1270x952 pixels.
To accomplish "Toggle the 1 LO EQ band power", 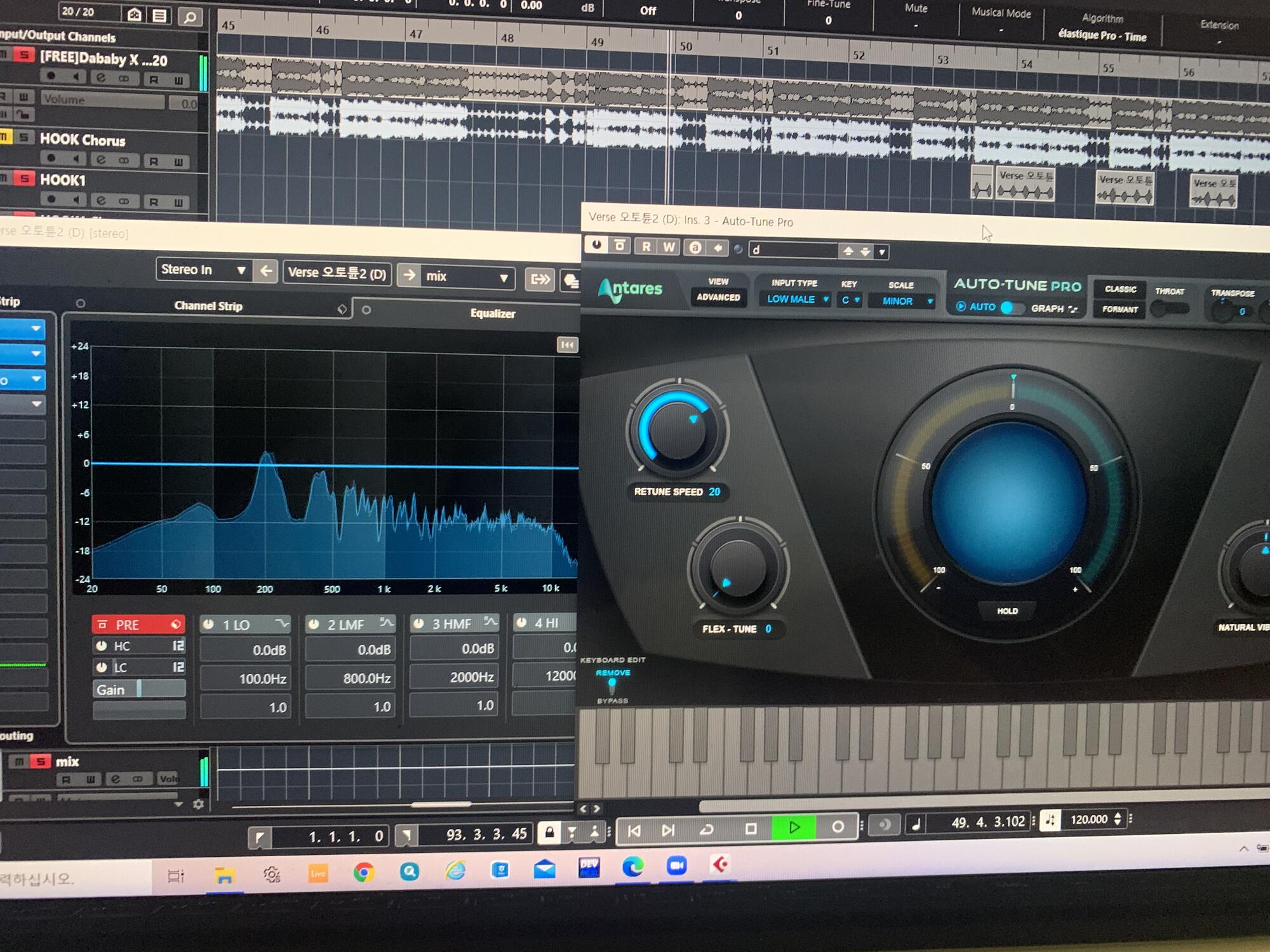I will click(x=208, y=625).
